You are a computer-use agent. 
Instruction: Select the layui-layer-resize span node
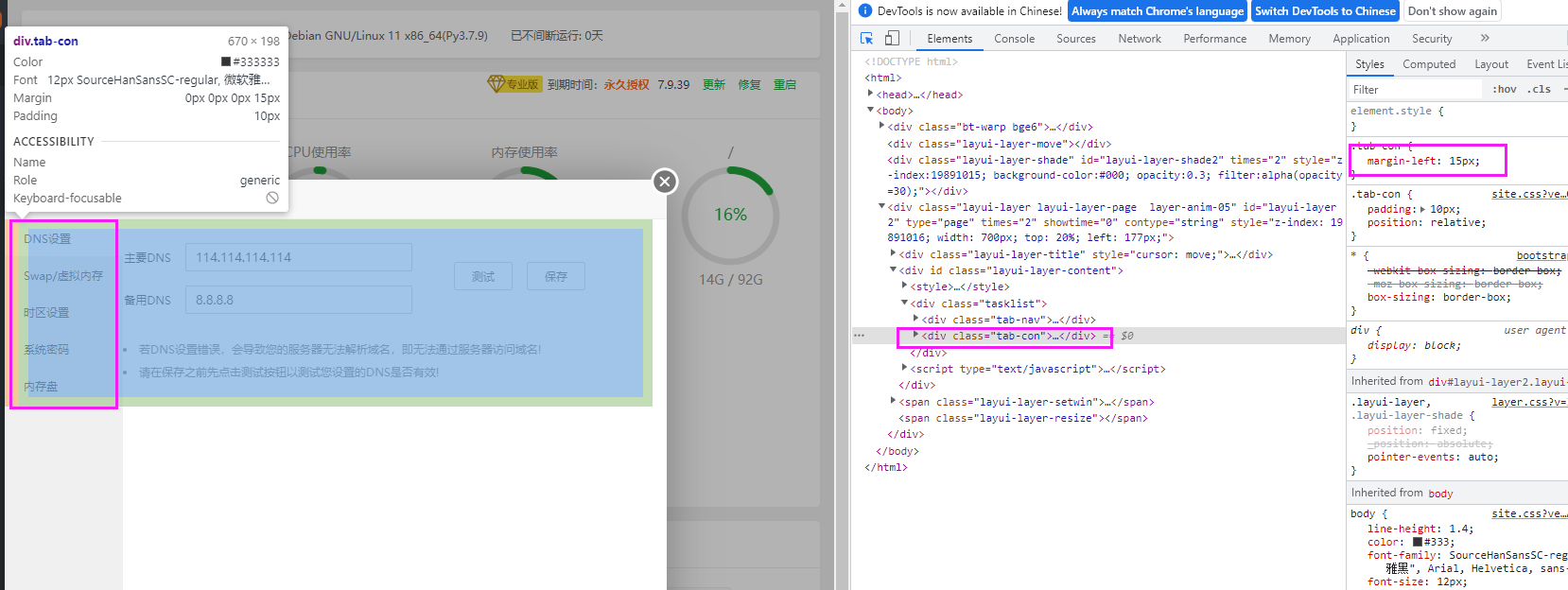click(1023, 418)
